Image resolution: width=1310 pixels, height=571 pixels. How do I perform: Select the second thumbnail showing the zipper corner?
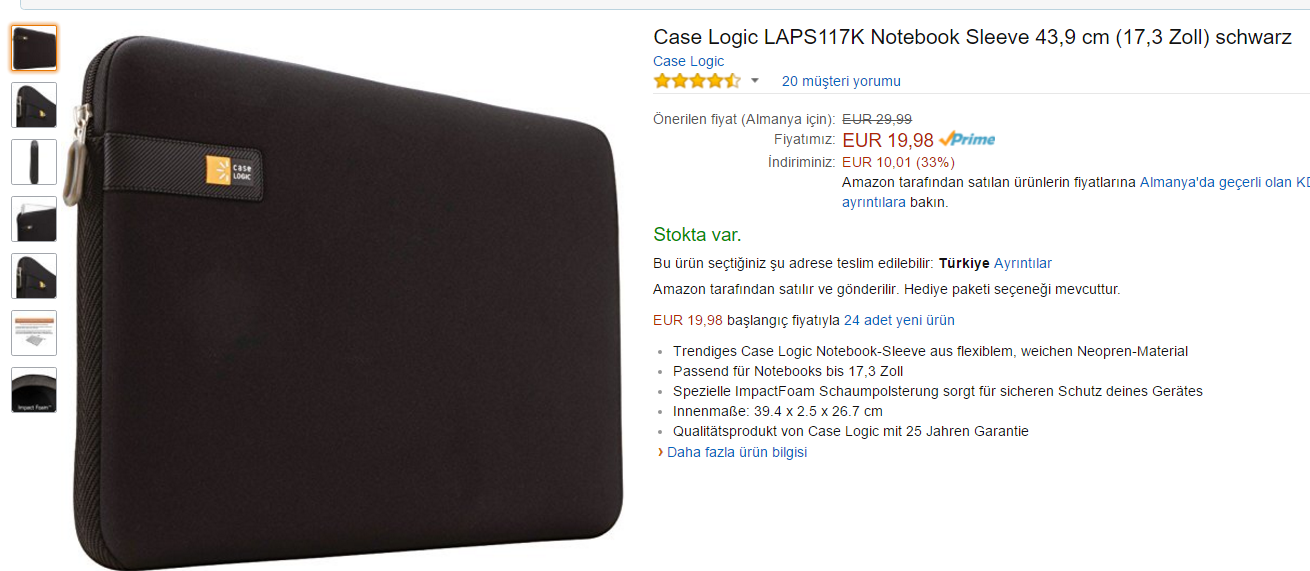tap(34, 105)
